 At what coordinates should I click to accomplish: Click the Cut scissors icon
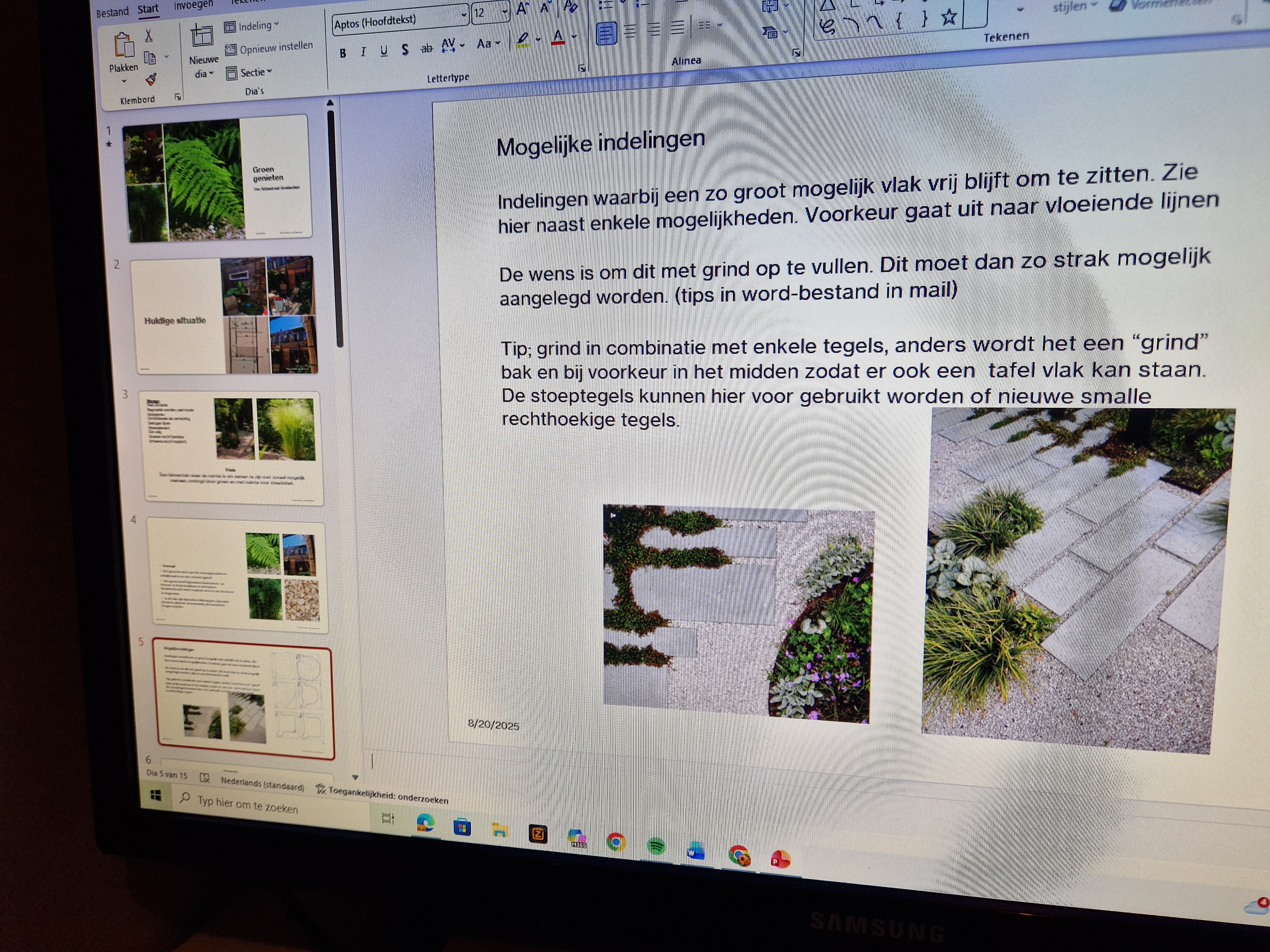pyautogui.click(x=149, y=36)
